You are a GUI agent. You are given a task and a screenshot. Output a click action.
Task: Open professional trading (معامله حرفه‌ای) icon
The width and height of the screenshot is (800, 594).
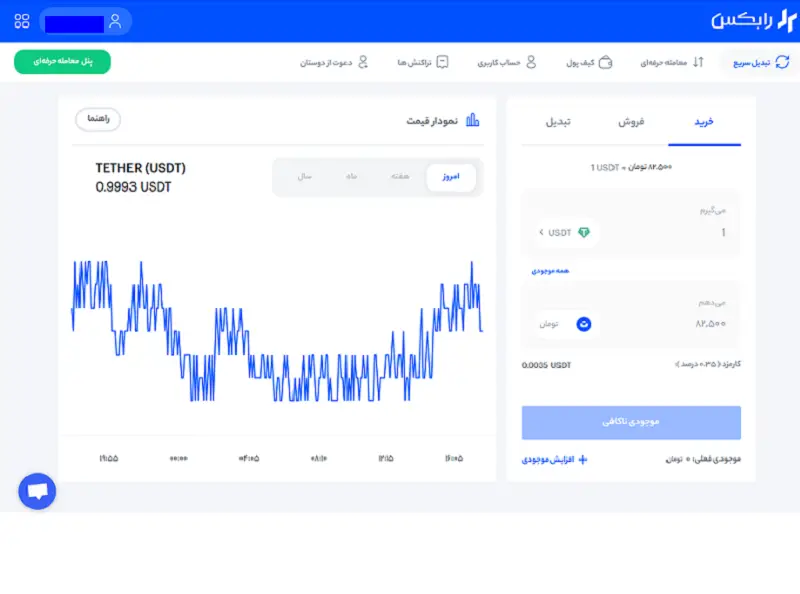tap(698, 62)
